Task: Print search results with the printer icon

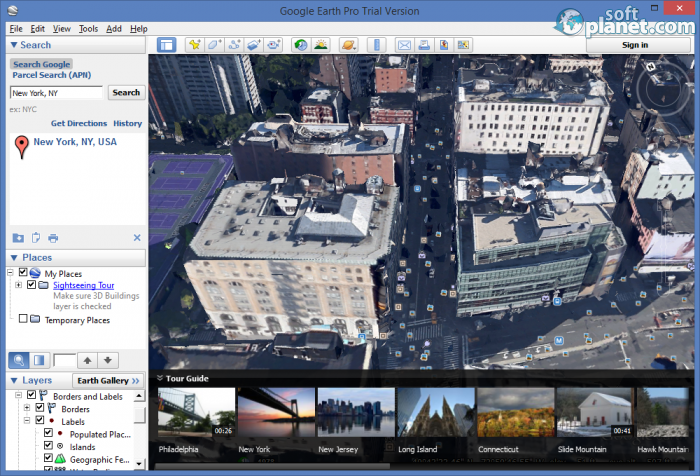Action: (53, 238)
